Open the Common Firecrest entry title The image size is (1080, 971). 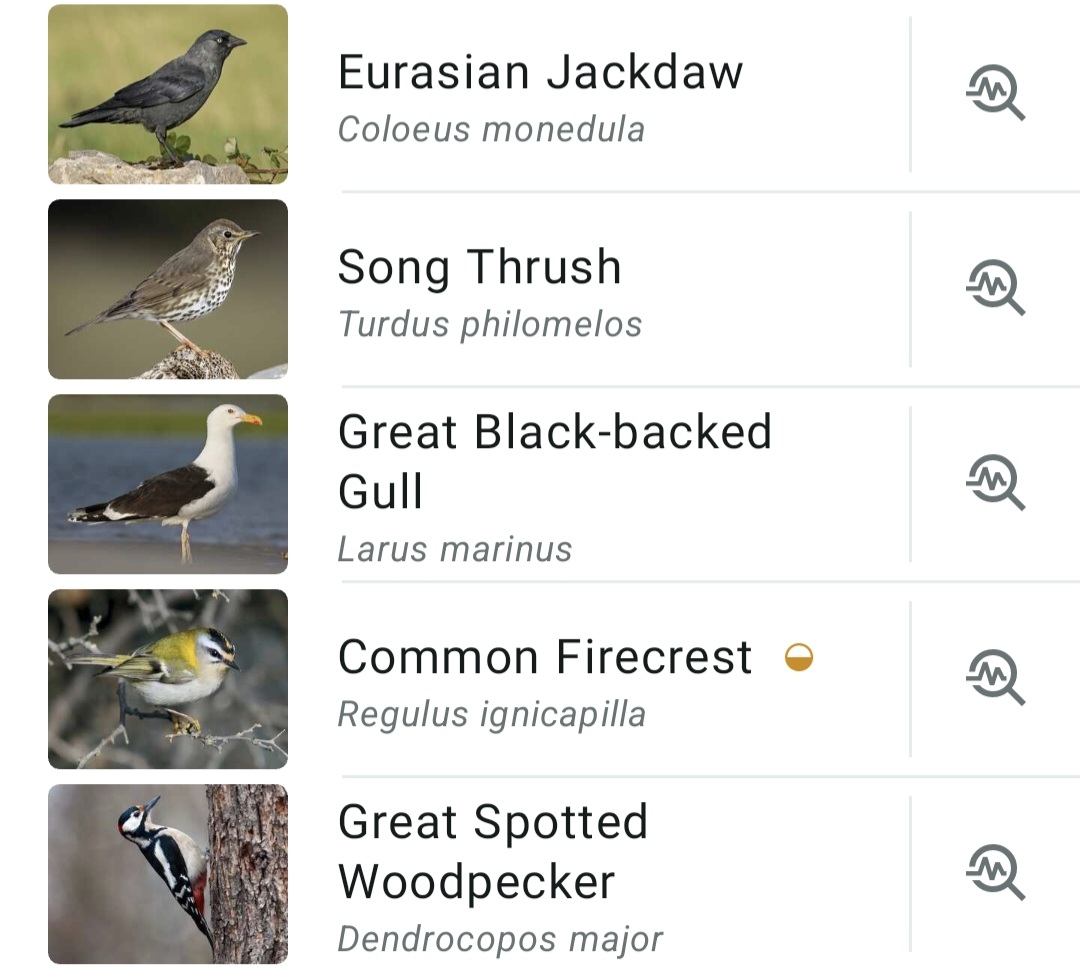click(545, 657)
